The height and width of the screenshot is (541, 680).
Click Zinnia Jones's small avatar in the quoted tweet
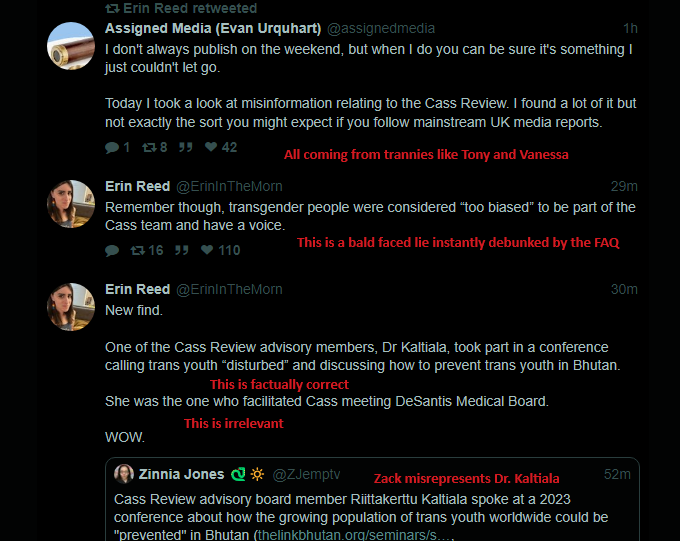click(124, 474)
